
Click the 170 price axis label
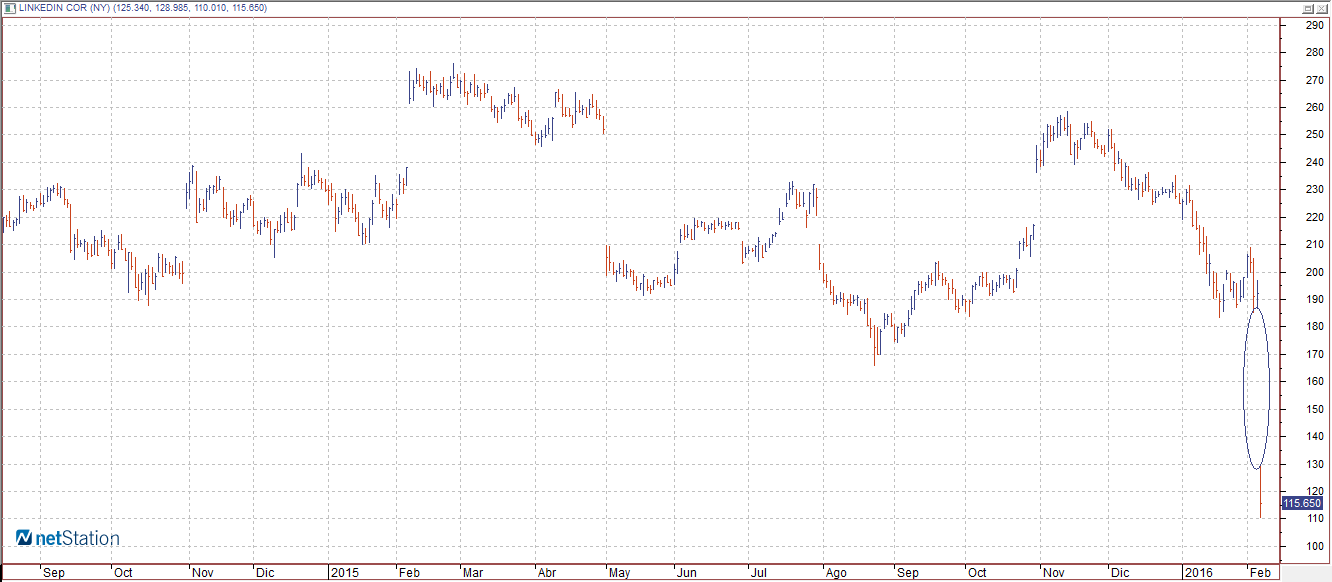tap(1314, 354)
